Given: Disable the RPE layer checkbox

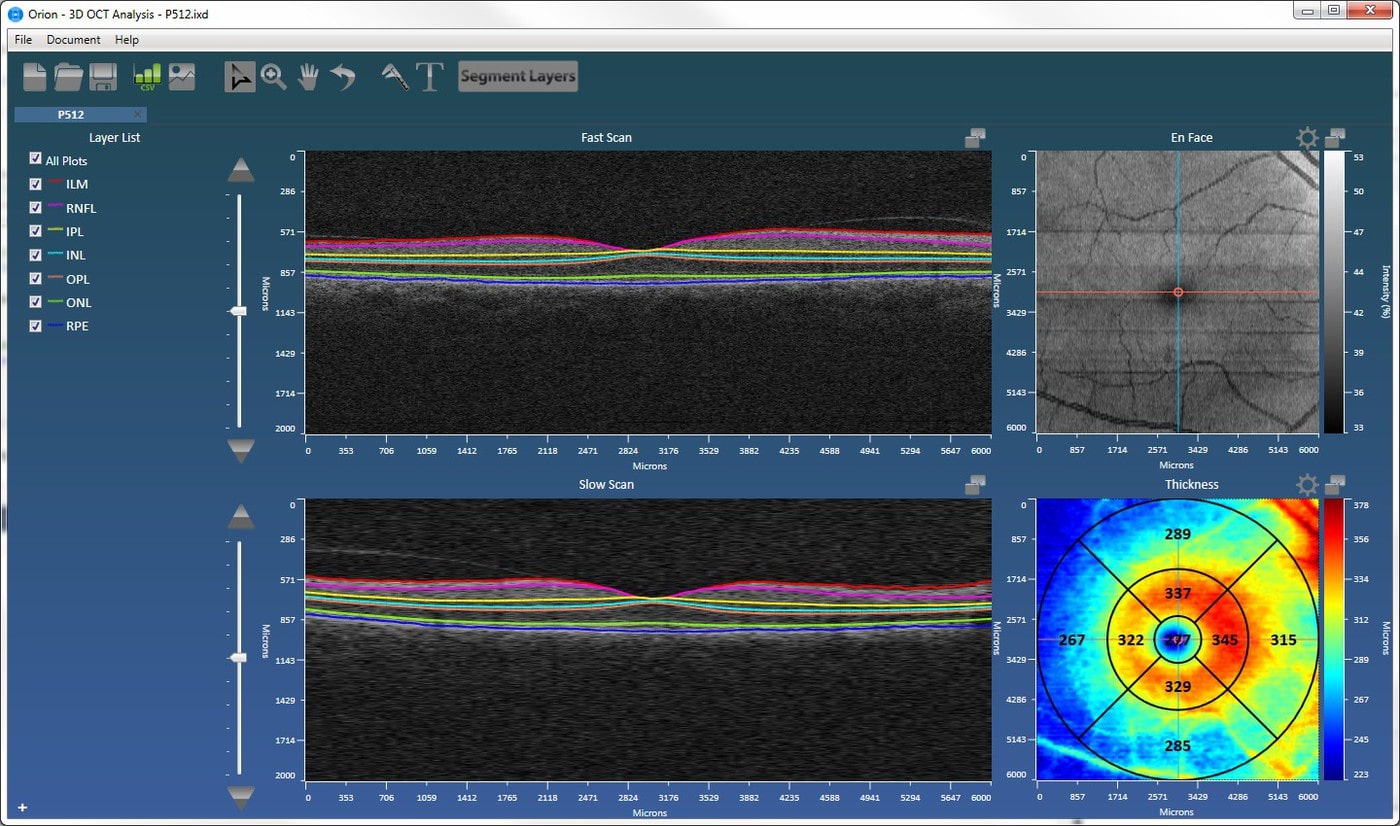Looking at the screenshot, I should [x=35, y=326].
